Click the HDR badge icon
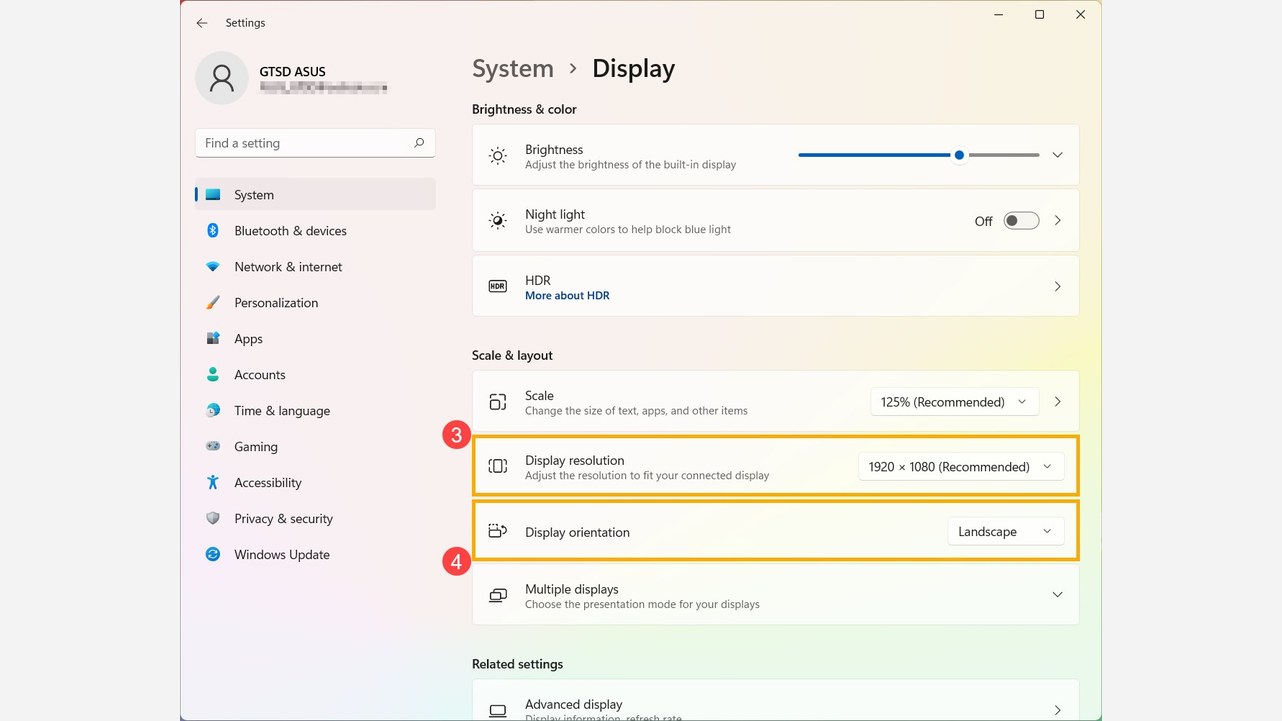 click(x=498, y=287)
